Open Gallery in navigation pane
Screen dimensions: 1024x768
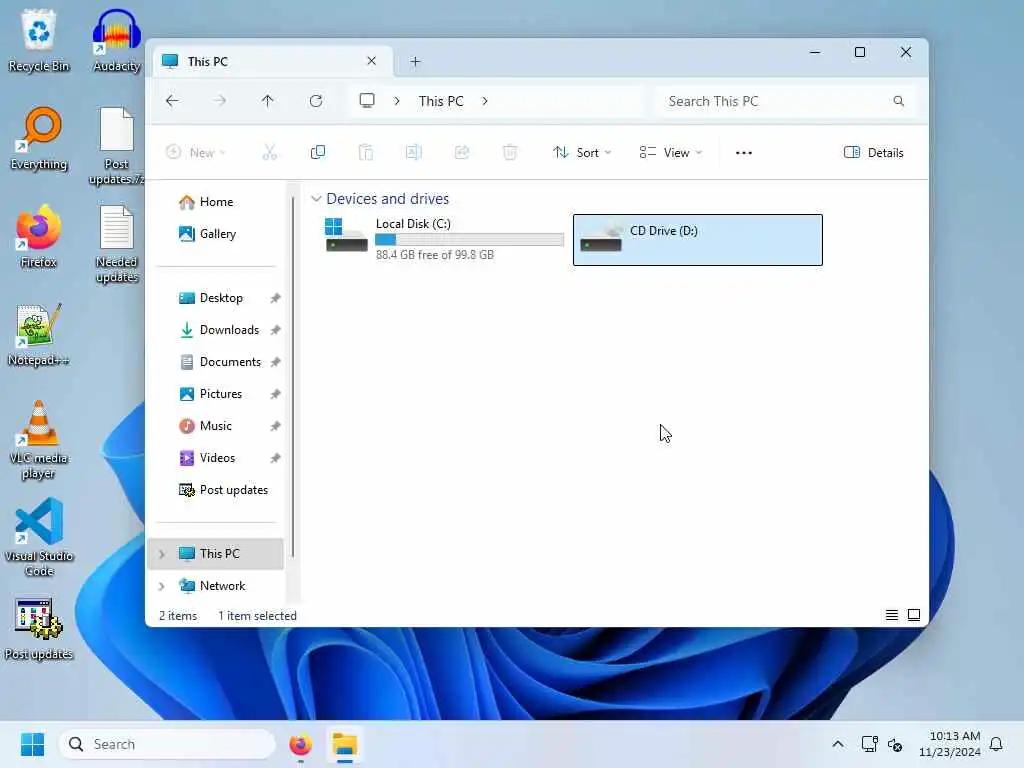216,234
